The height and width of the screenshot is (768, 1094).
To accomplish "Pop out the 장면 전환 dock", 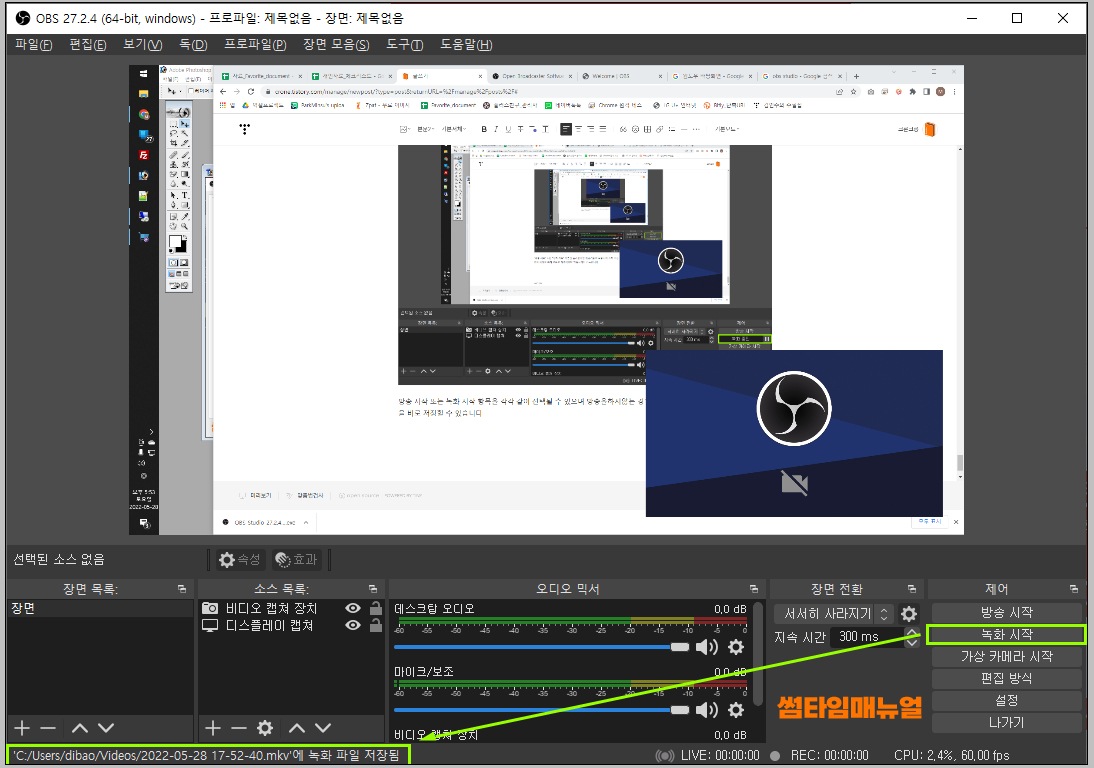I will click(x=911, y=589).
